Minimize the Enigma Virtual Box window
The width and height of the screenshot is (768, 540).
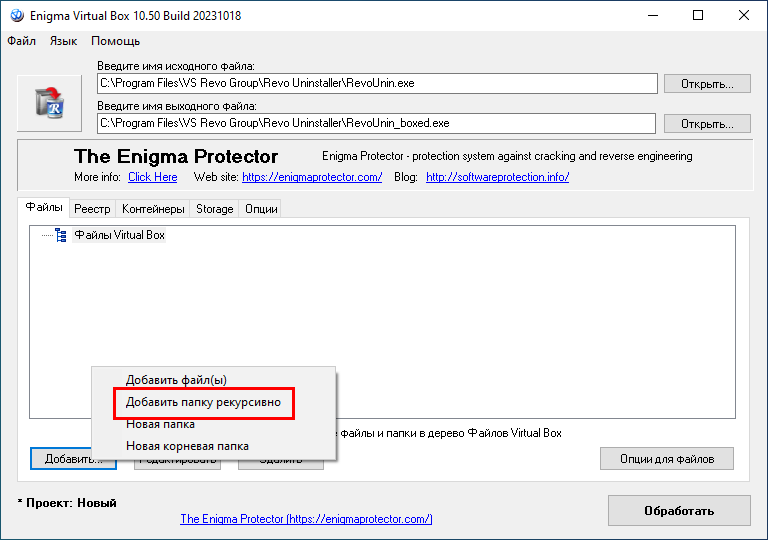pyautogui.click(x=653, y=16)
